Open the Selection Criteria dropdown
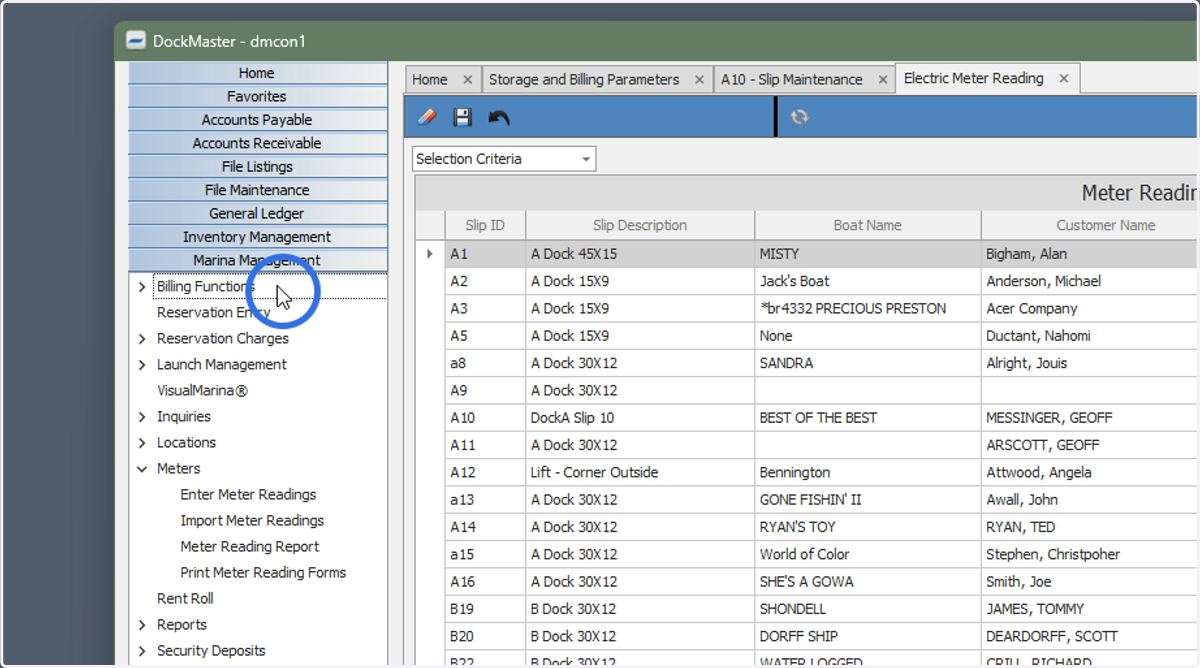 tap(504, 159)
